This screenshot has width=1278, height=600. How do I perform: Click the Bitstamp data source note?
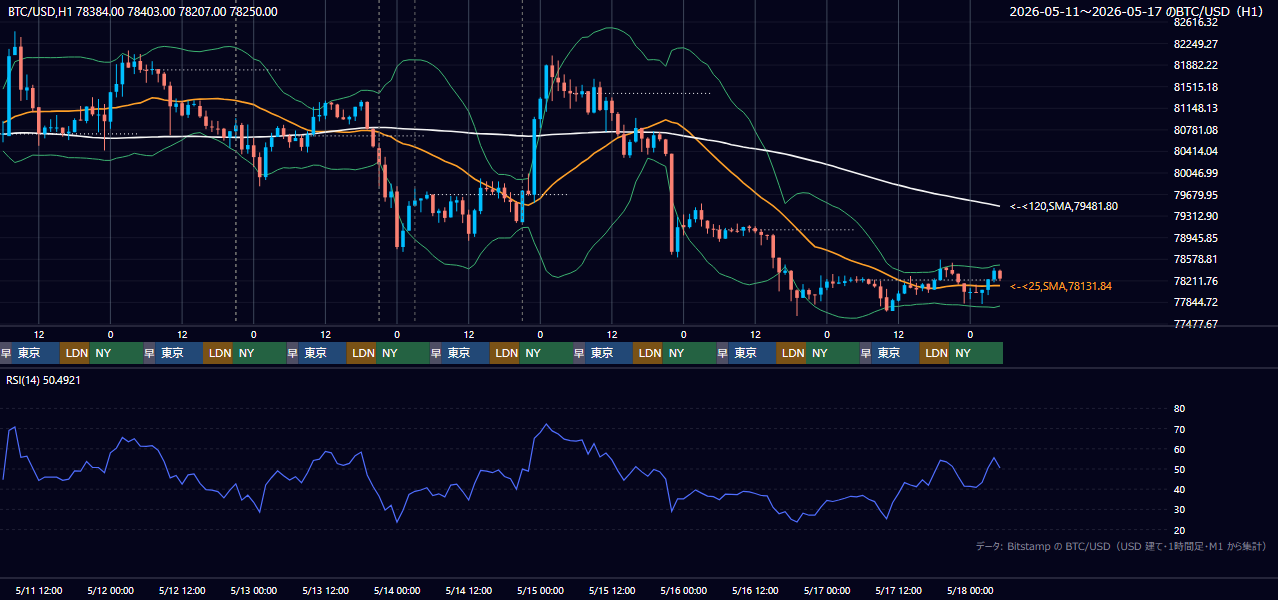(x=1121, y=546)
